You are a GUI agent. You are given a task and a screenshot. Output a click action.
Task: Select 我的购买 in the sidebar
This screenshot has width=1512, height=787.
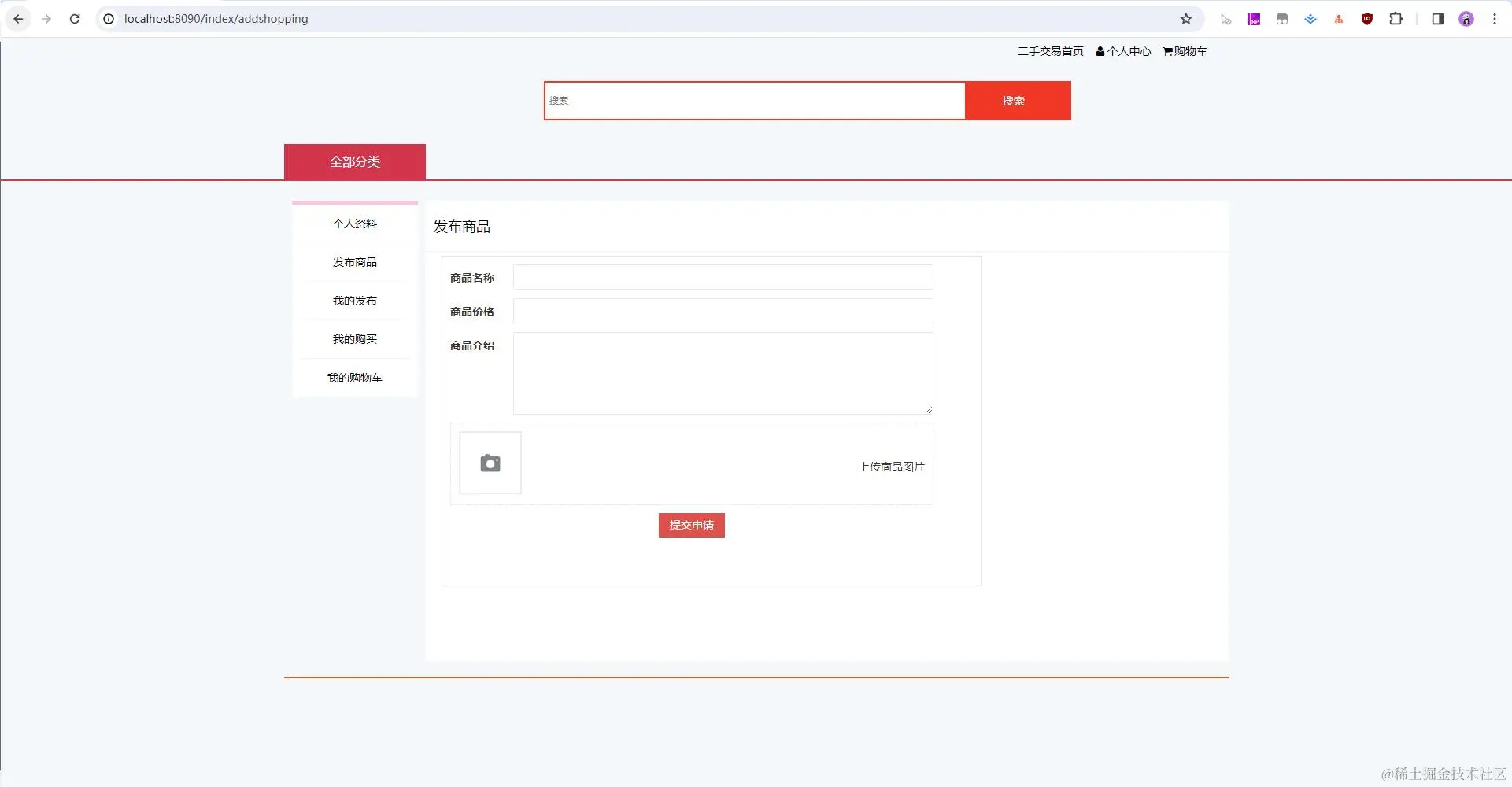coord(355,339)
